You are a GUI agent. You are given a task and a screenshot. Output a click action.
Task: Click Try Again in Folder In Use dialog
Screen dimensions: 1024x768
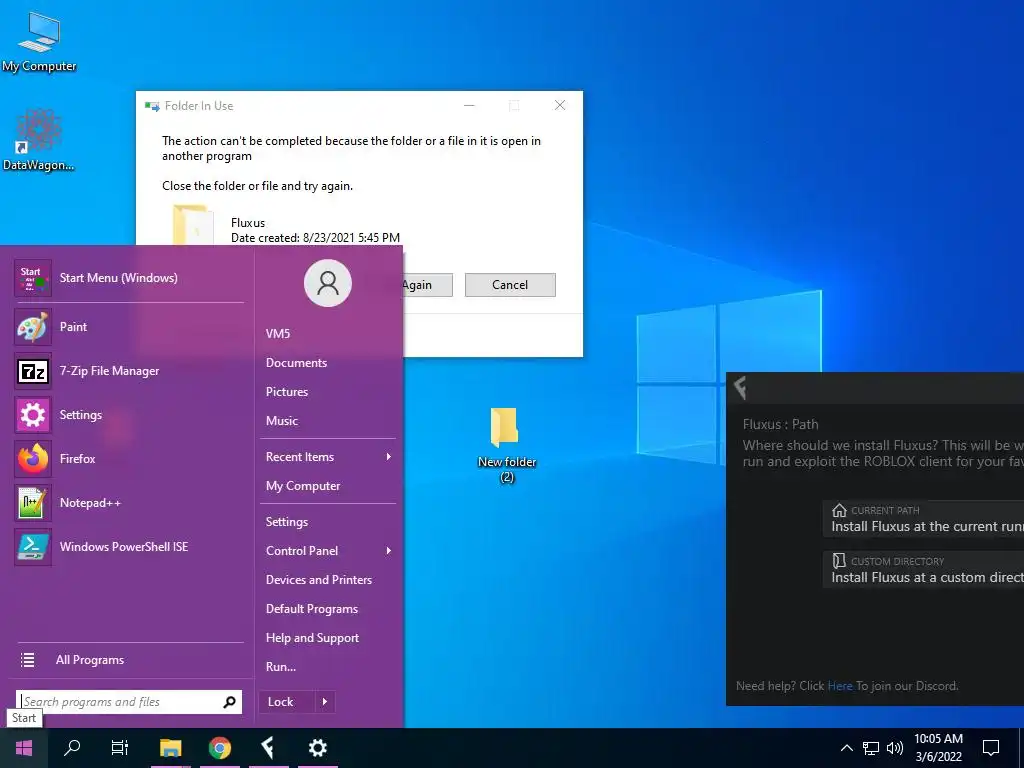point(427,285)
